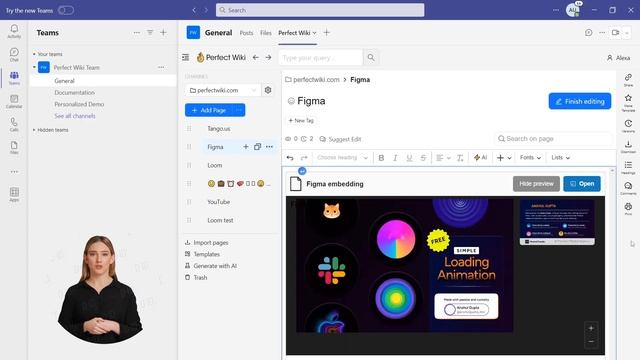Click the Finish editing button
The image size is (640, 360).
pyautogui.click(x=580, y=101)
